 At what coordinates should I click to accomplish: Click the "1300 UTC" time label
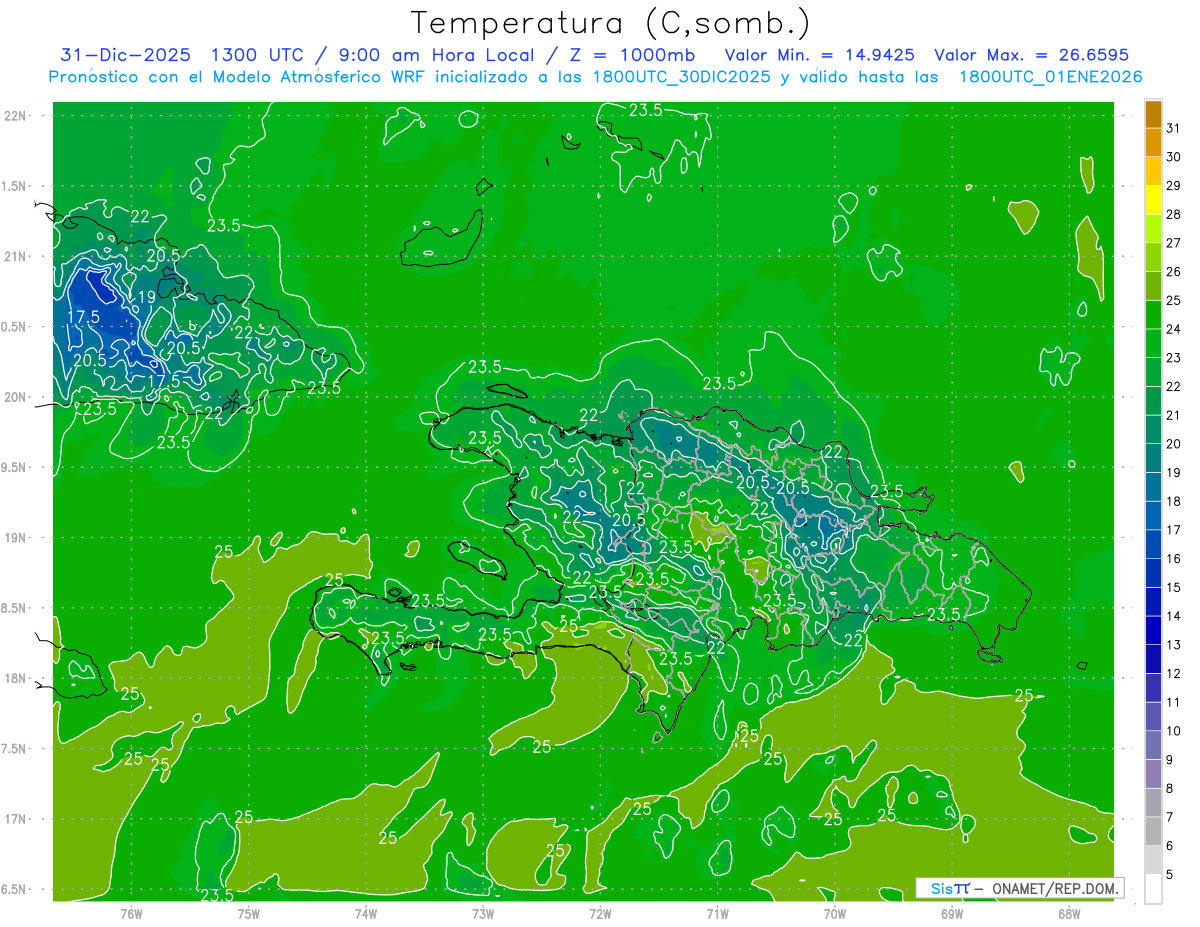(x=260, y=55)
